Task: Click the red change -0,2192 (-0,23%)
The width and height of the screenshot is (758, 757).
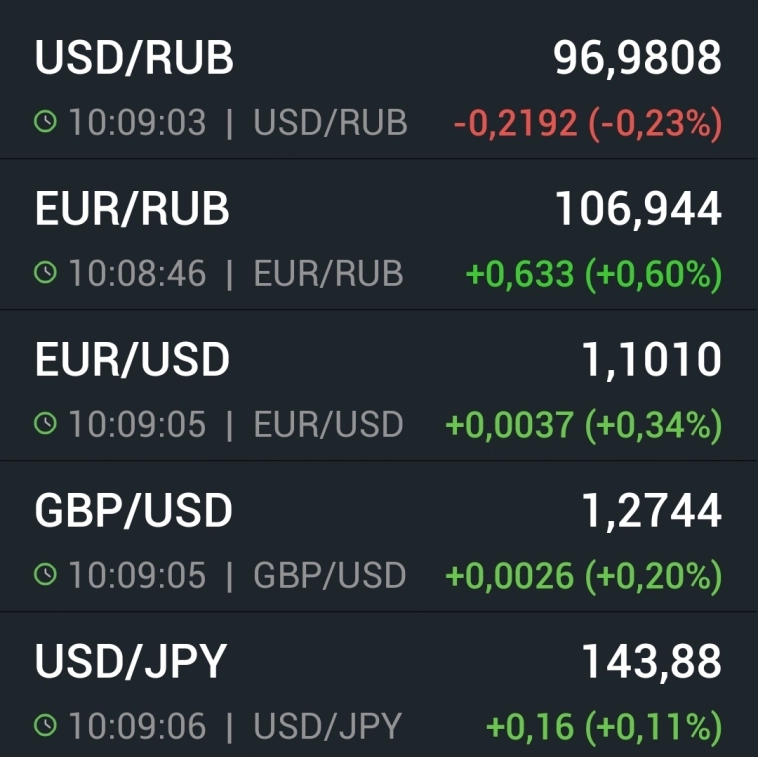Action: pyautogui.click(x=587, y=123)
